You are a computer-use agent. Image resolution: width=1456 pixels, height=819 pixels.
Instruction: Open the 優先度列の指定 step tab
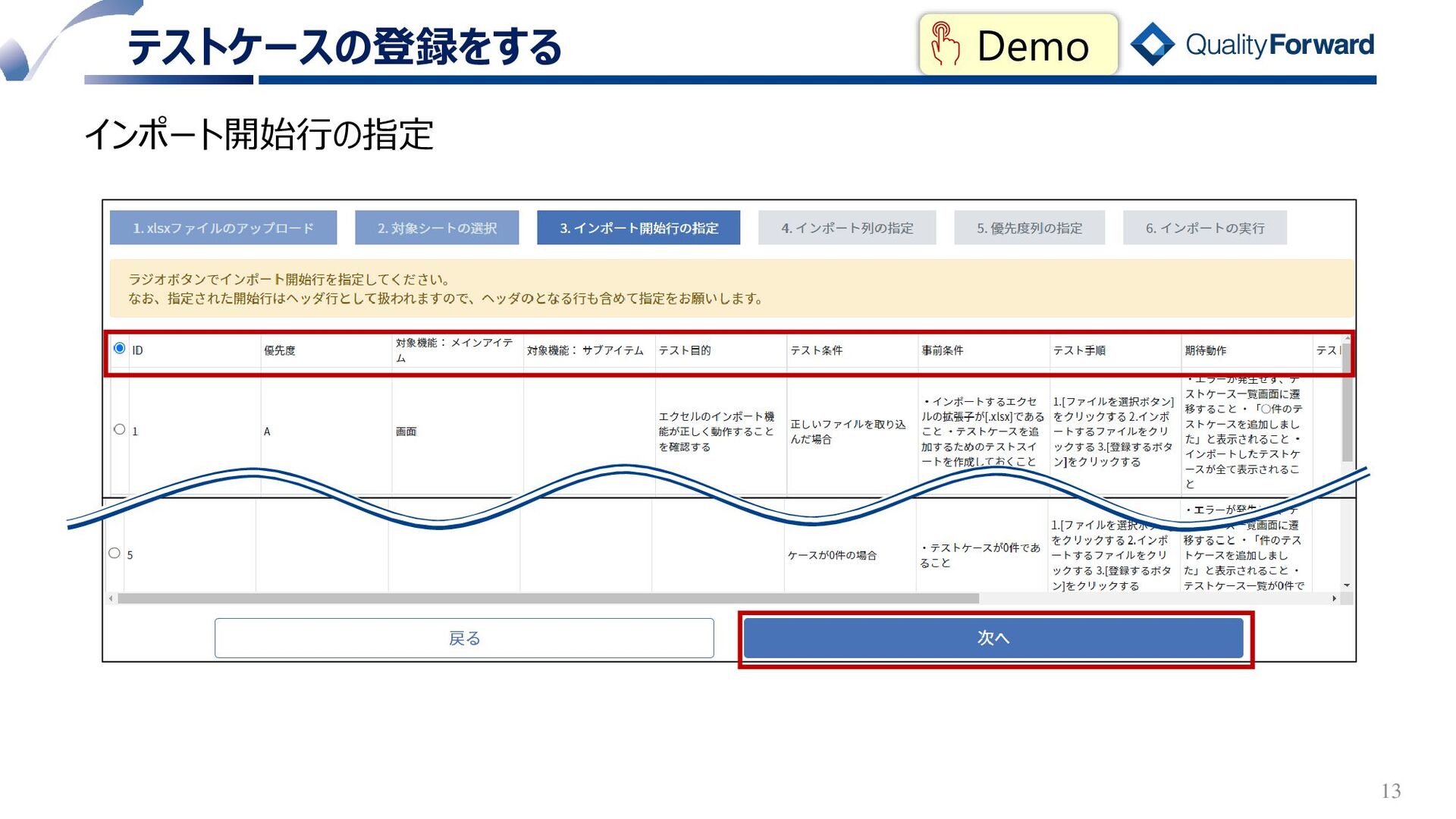click(1029, 227)
